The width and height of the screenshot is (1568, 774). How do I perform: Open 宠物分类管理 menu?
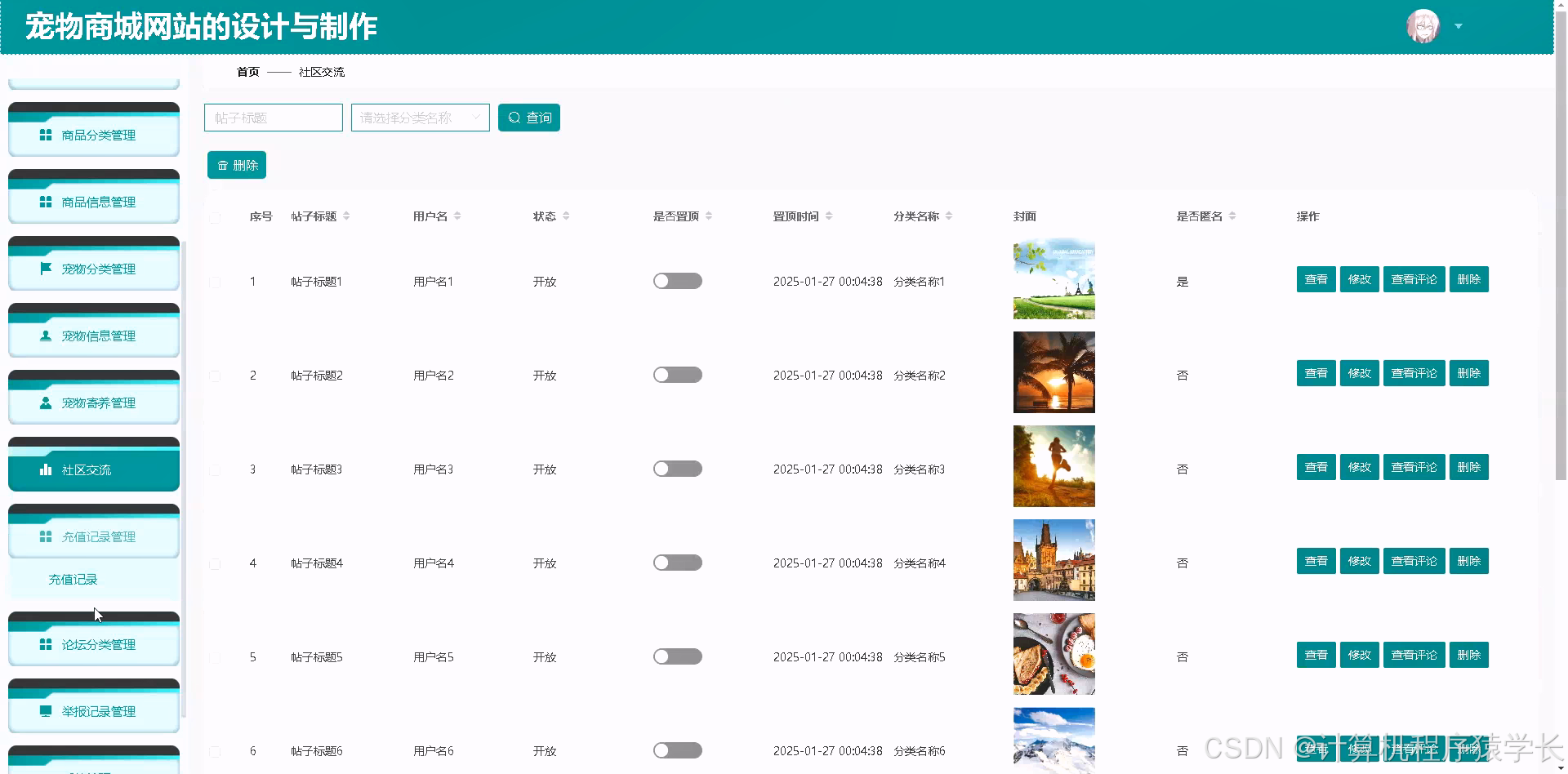[x=94, y=264]
